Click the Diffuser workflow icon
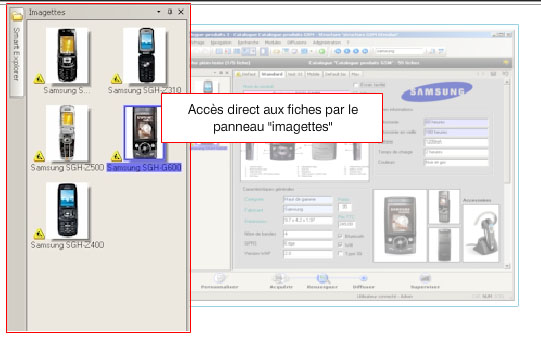Image resolution: width=541 pixels, height=362 pixels. 363,278
